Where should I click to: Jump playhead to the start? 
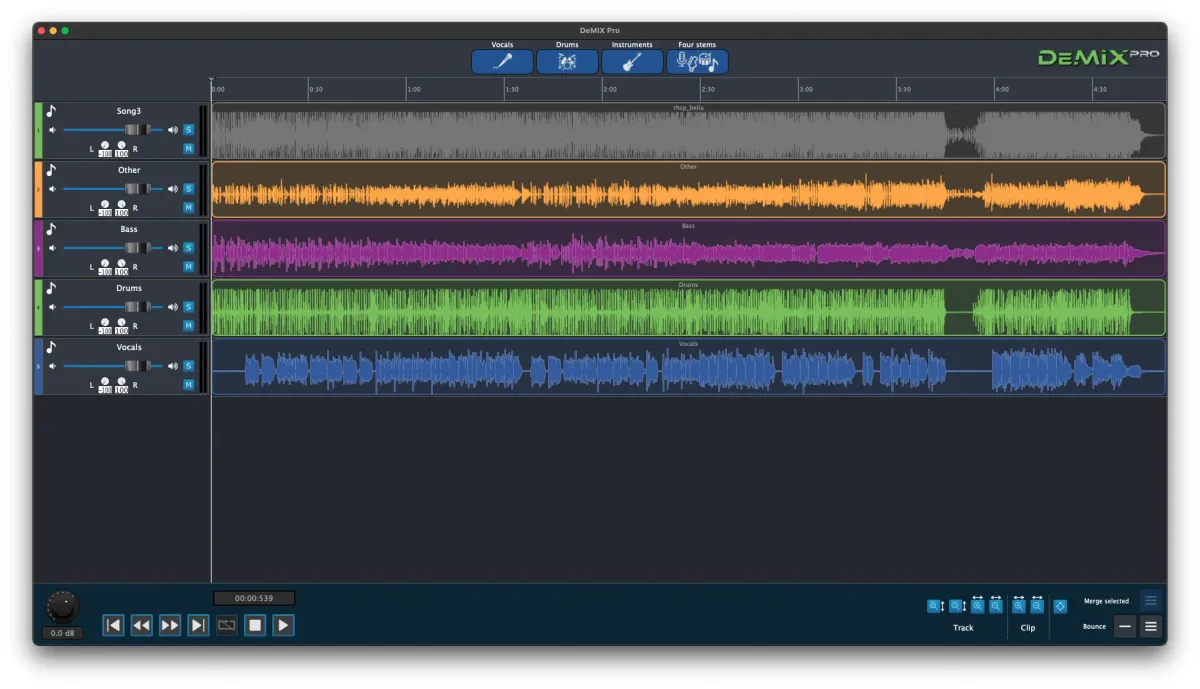pyautogui.click(x=113, y=625)
